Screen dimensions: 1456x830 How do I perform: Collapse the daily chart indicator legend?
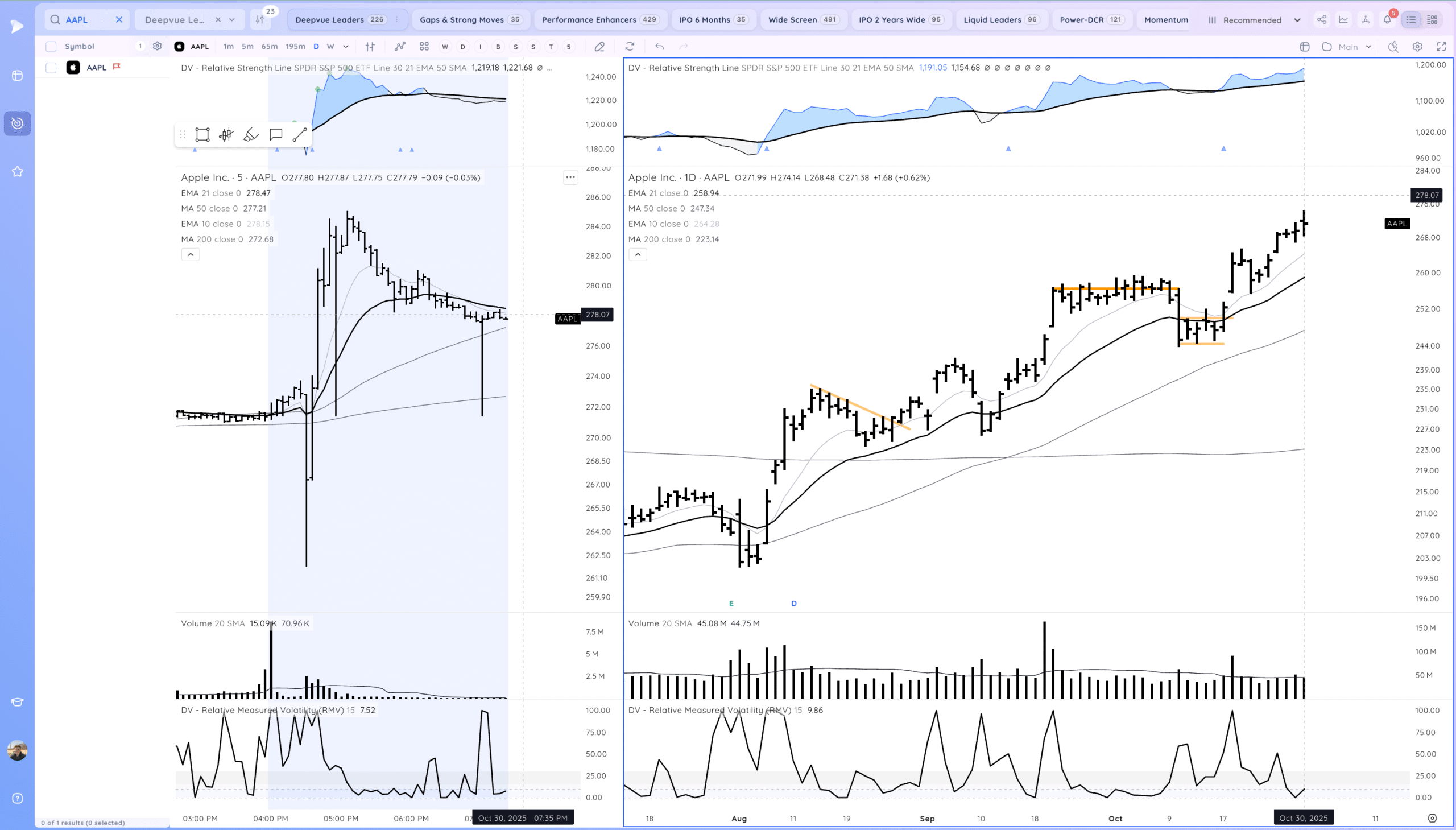coord(638,255)
